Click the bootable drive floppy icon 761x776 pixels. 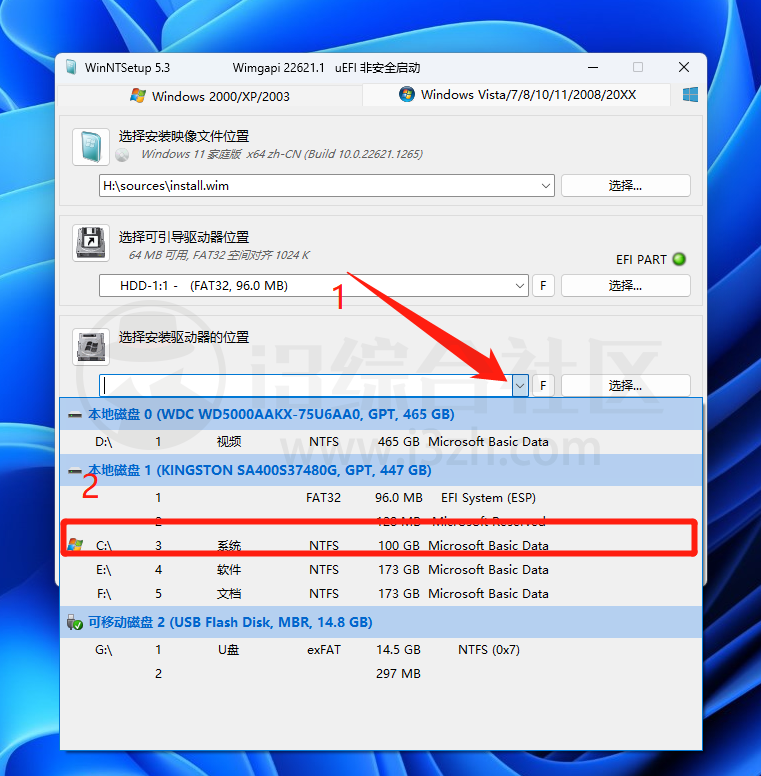[x=91, y=242]
